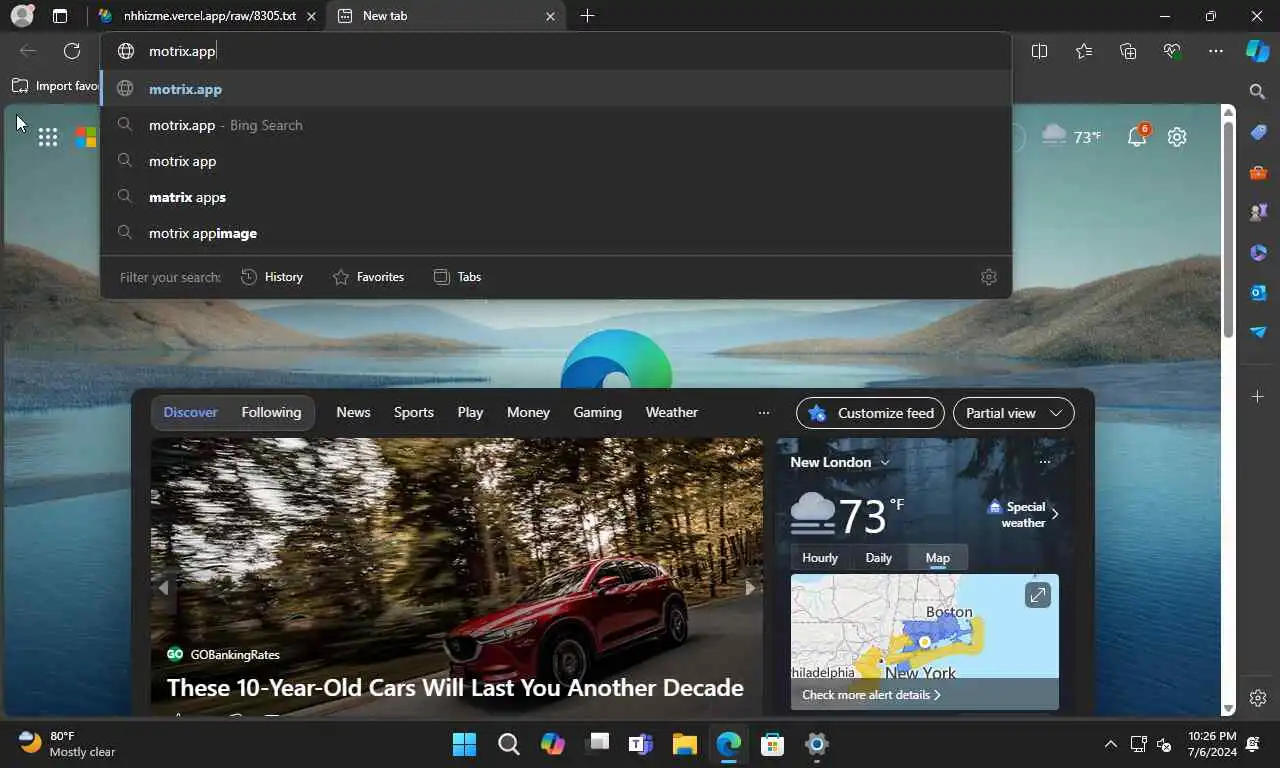The height and width of the screenshot is (768, 1280).
Task: Open the app launcher grid icon
Action: point(47,137)
